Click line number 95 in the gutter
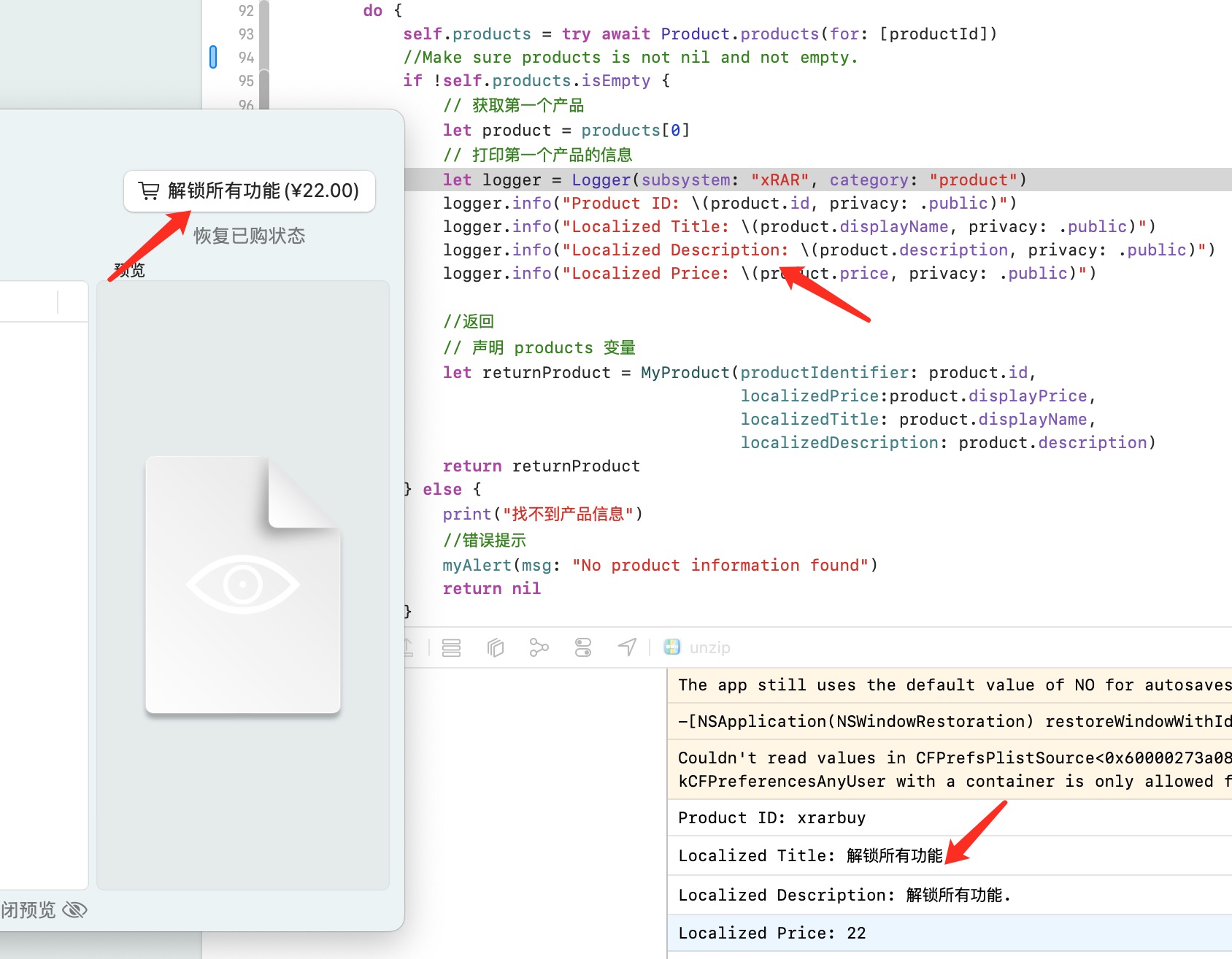Viewport: 1232px width, 959px height. pos(246,81)
